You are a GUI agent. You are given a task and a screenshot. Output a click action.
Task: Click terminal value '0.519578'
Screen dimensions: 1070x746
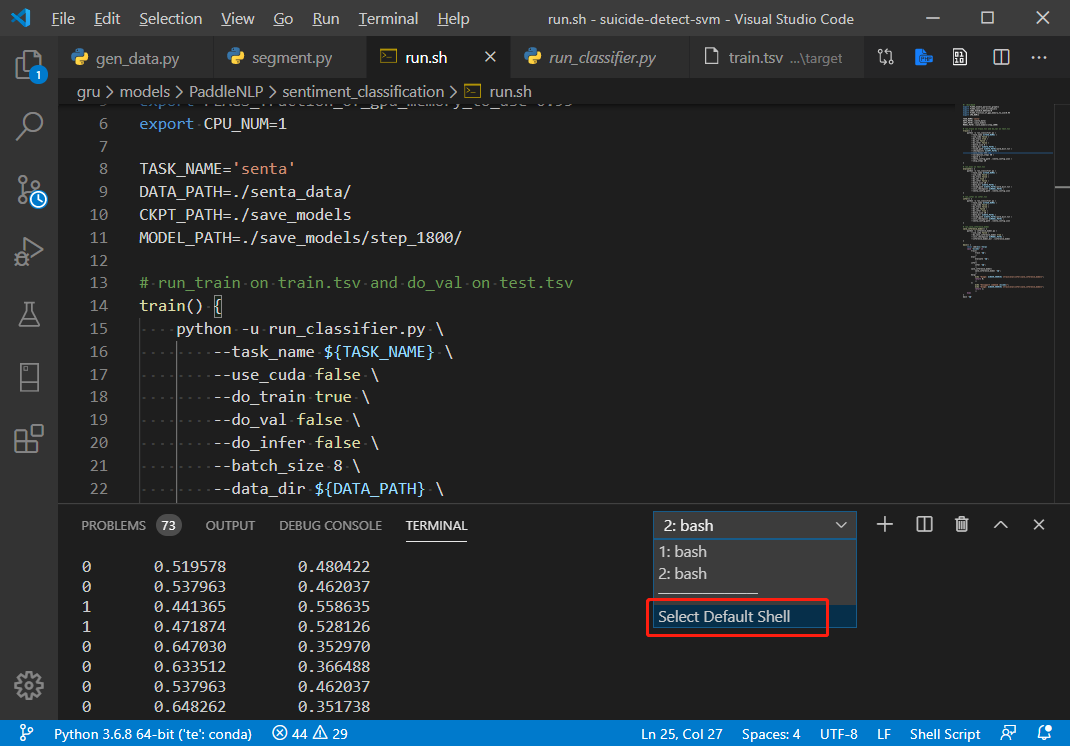pyautogui.click(x=190, y=566)
